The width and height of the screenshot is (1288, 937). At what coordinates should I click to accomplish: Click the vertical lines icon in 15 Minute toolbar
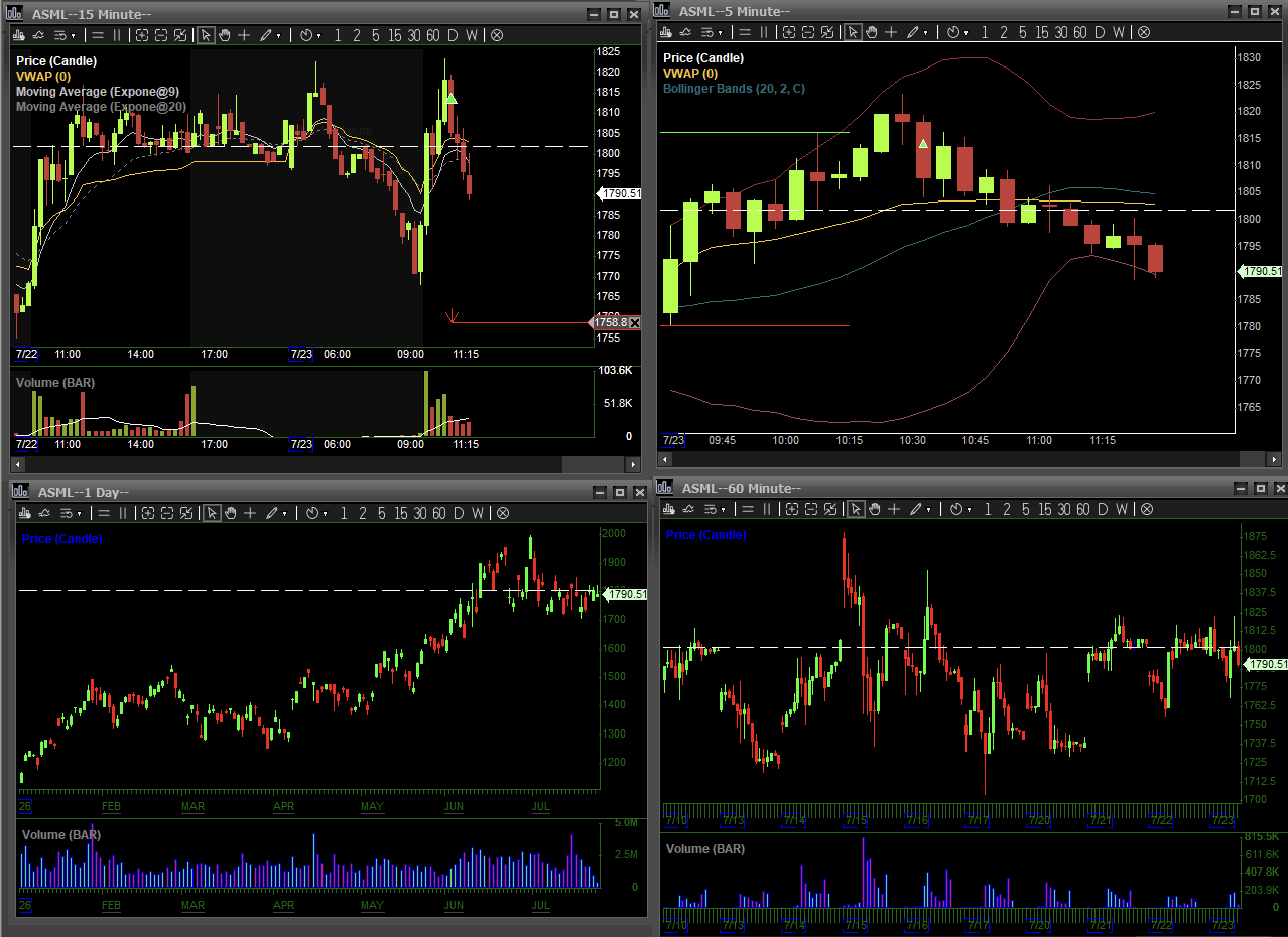tap(116, 36)
